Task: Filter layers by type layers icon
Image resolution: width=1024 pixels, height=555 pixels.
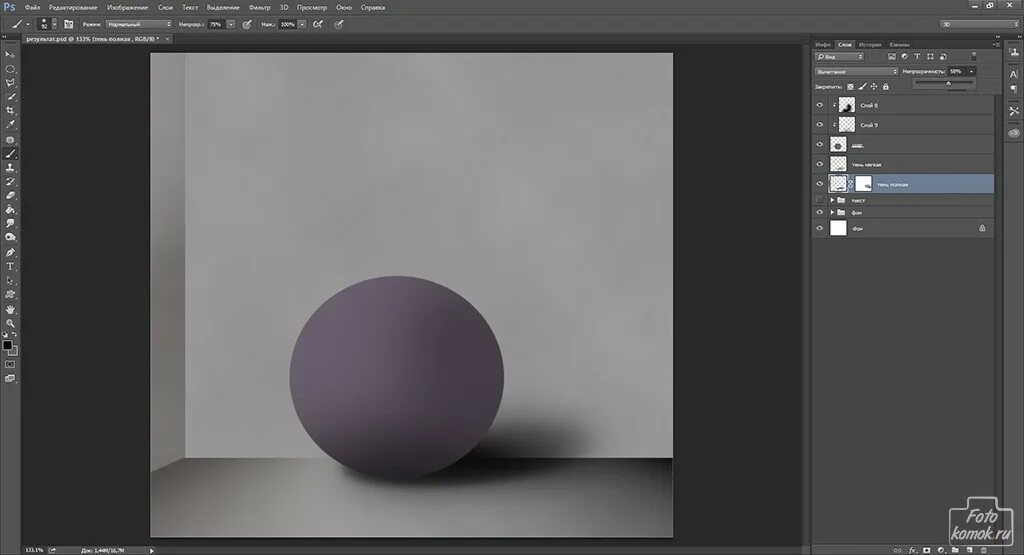Action: click(917, 57)
